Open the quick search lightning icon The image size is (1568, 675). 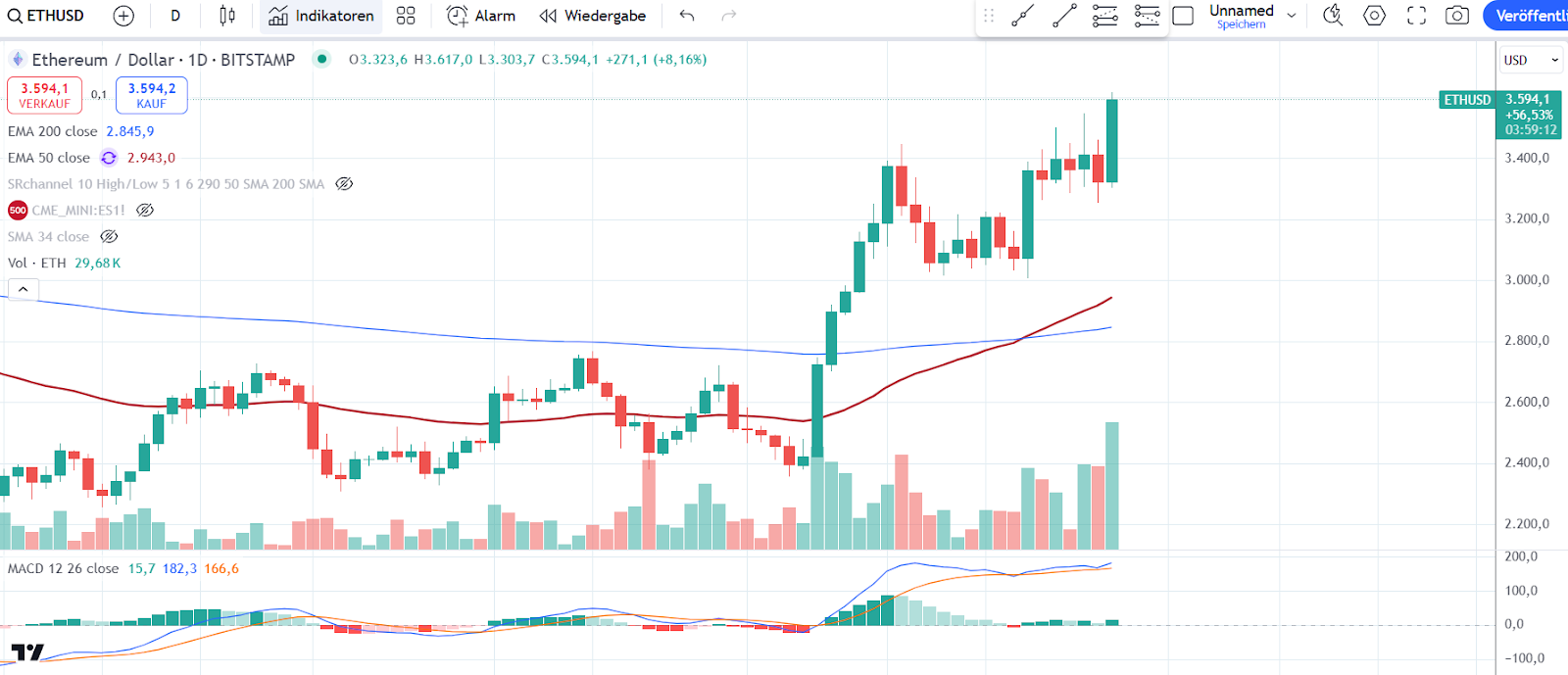click(x=1332, y=16)
